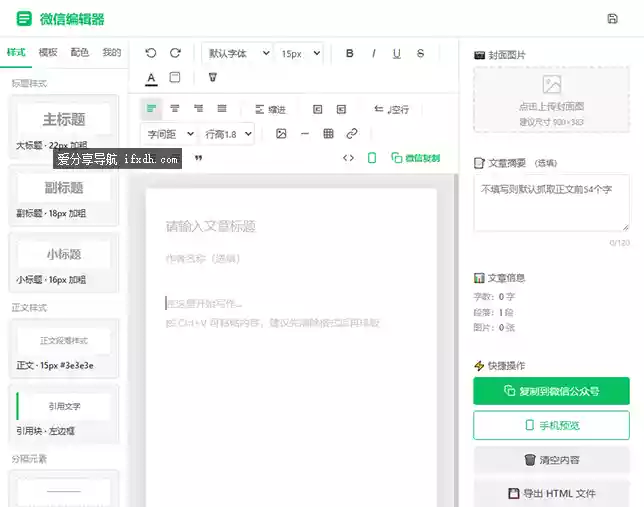Click the 缩进 indent button
644x507 pixels.
(x=270, y=110)
